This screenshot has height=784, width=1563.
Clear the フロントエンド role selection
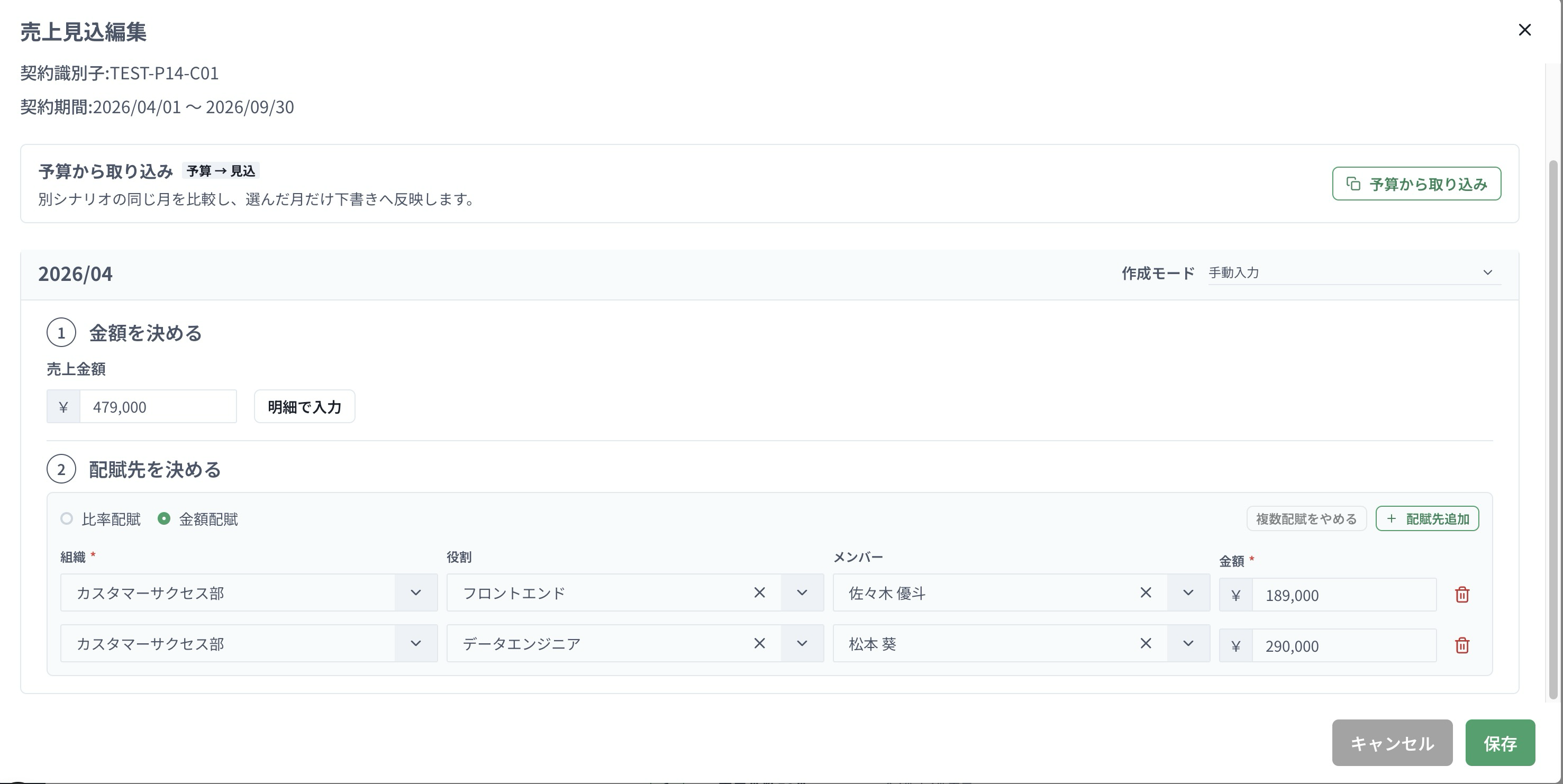(759, 592)
